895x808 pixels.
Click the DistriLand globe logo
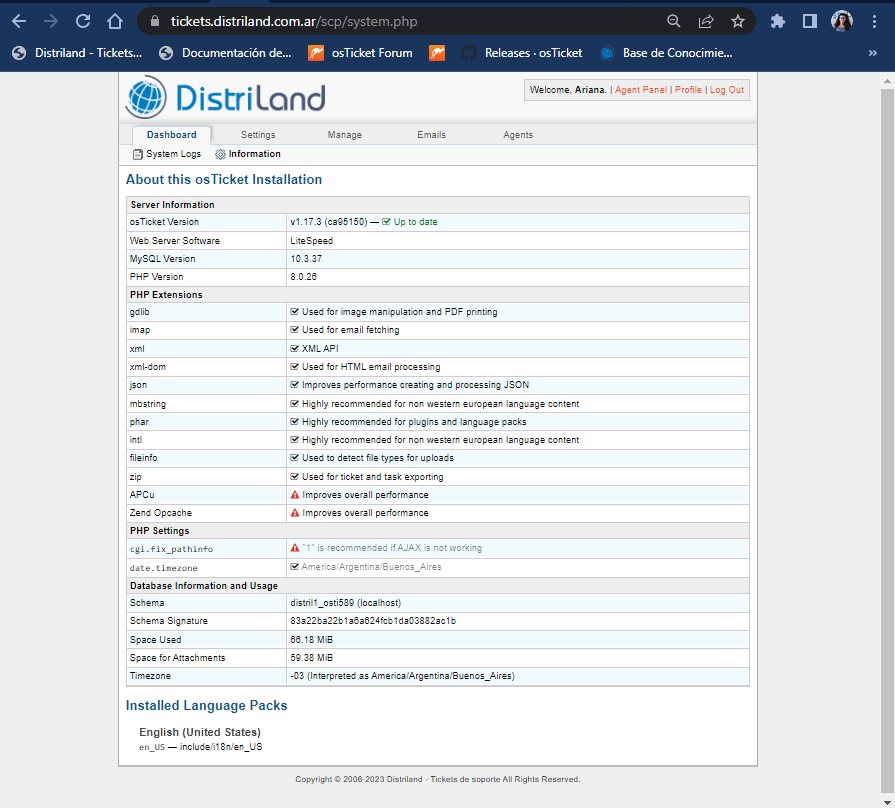147,97
